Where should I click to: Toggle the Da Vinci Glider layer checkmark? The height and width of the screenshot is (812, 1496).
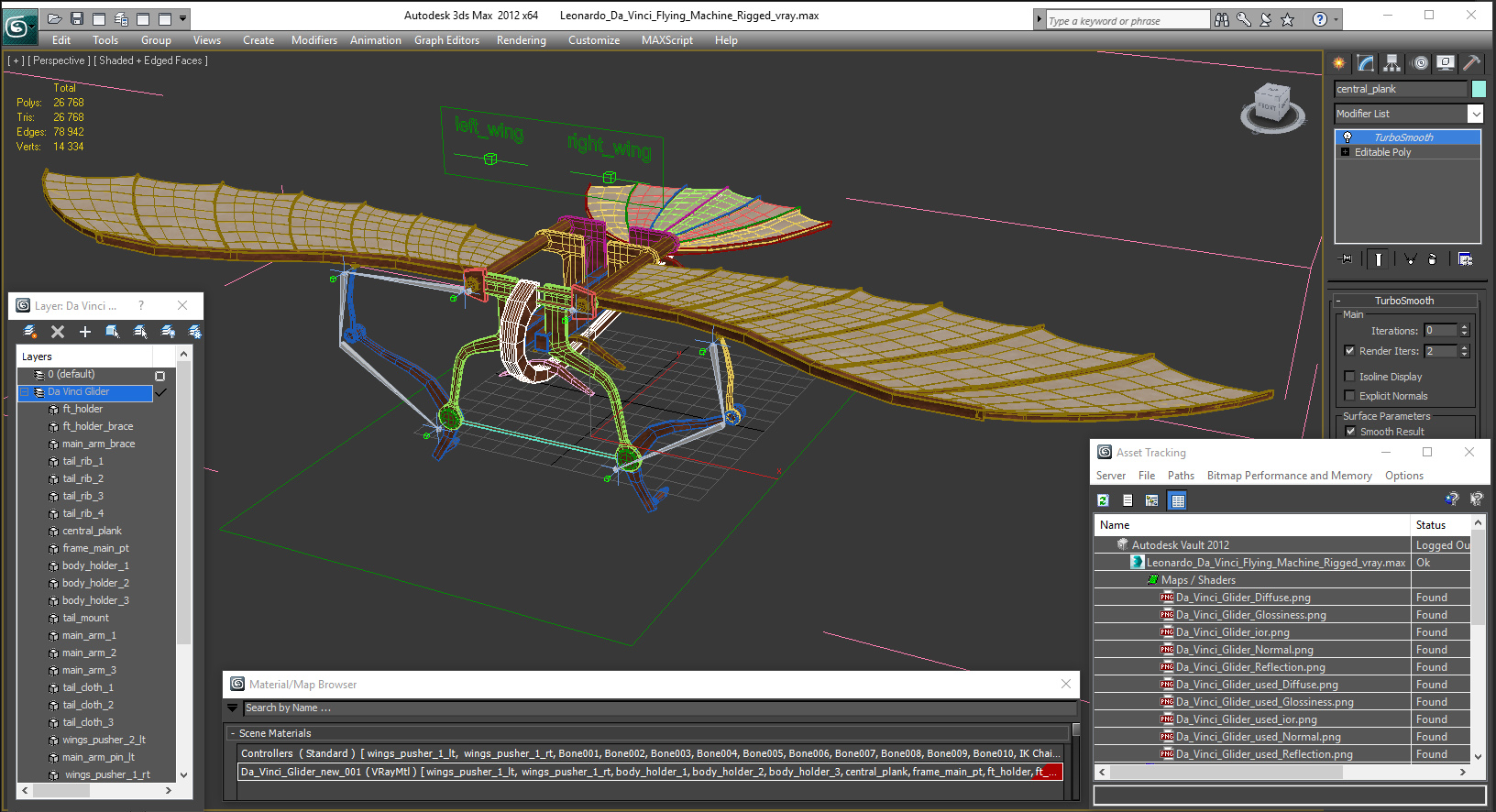pyautogui.click(x=161, y=392)
